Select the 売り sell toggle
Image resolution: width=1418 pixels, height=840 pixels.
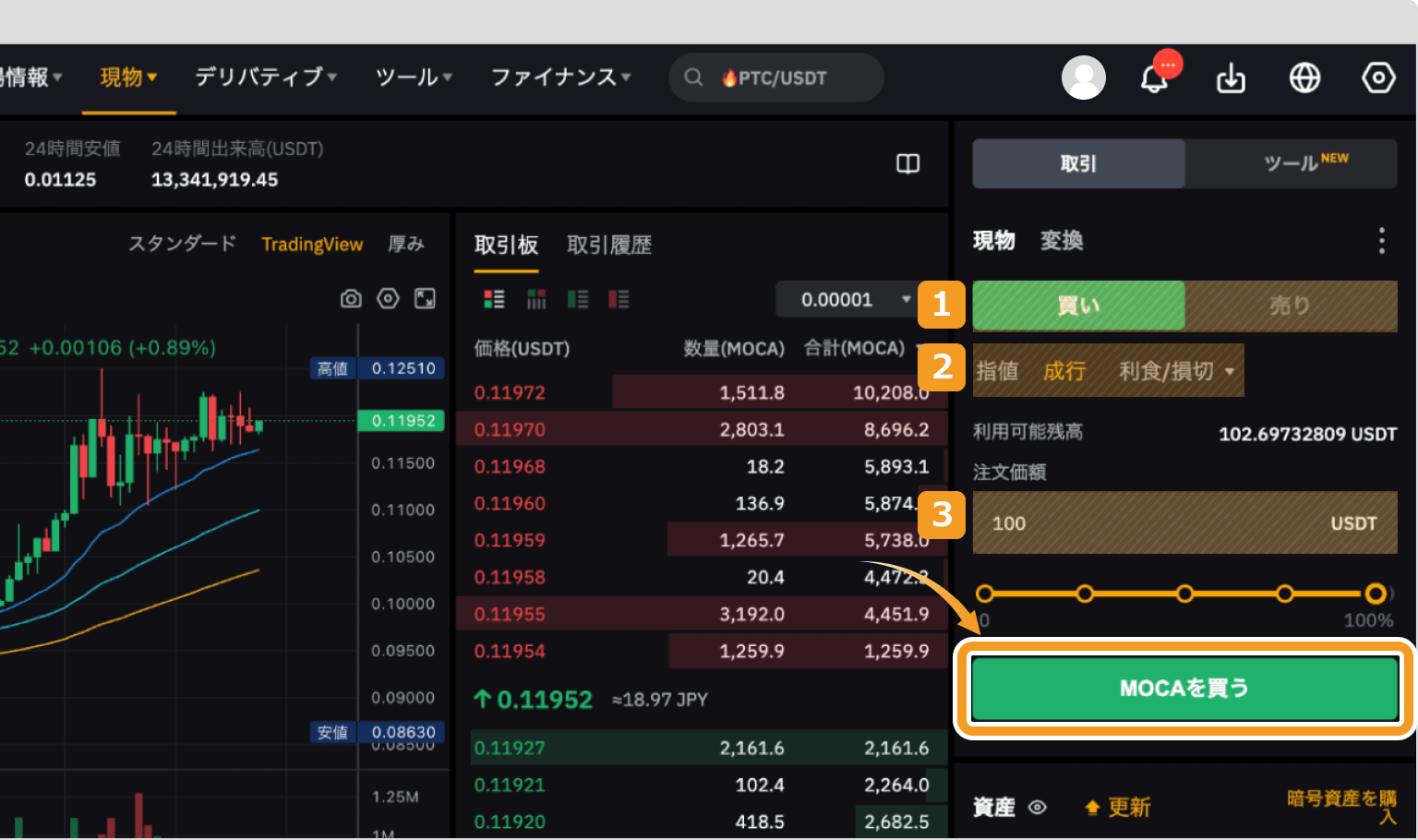tap(1291, 306)
